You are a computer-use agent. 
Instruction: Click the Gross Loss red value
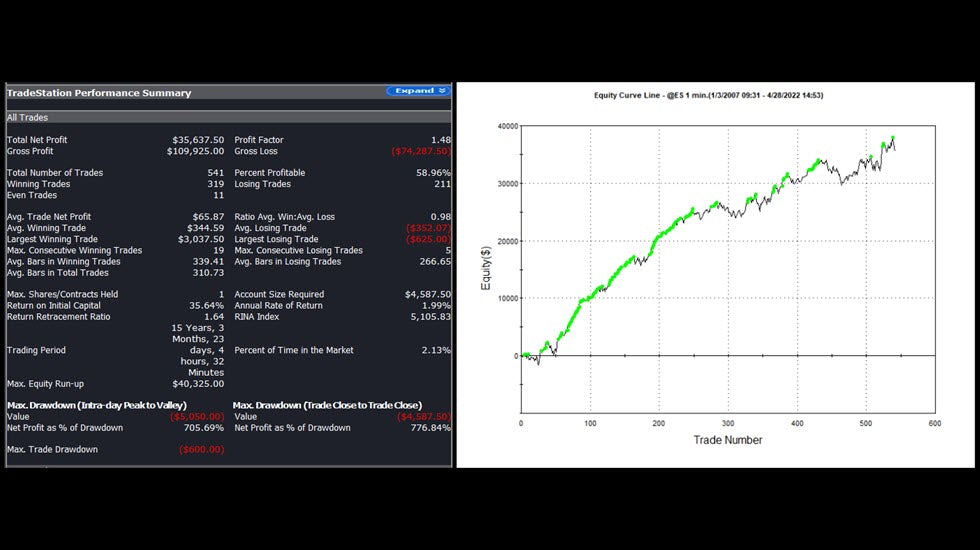(421, 151)
